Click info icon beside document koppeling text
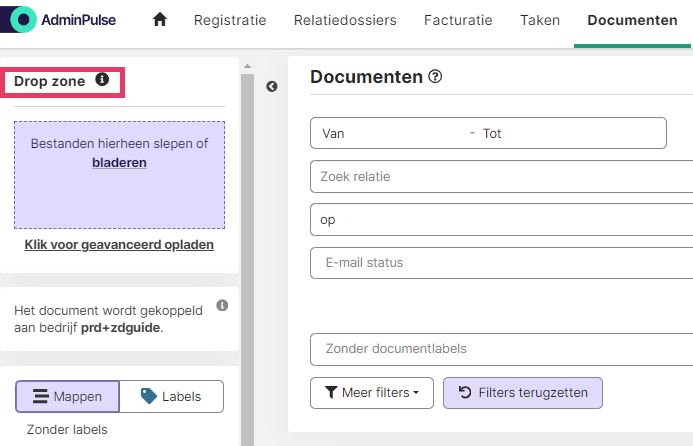 coord(222,305)
